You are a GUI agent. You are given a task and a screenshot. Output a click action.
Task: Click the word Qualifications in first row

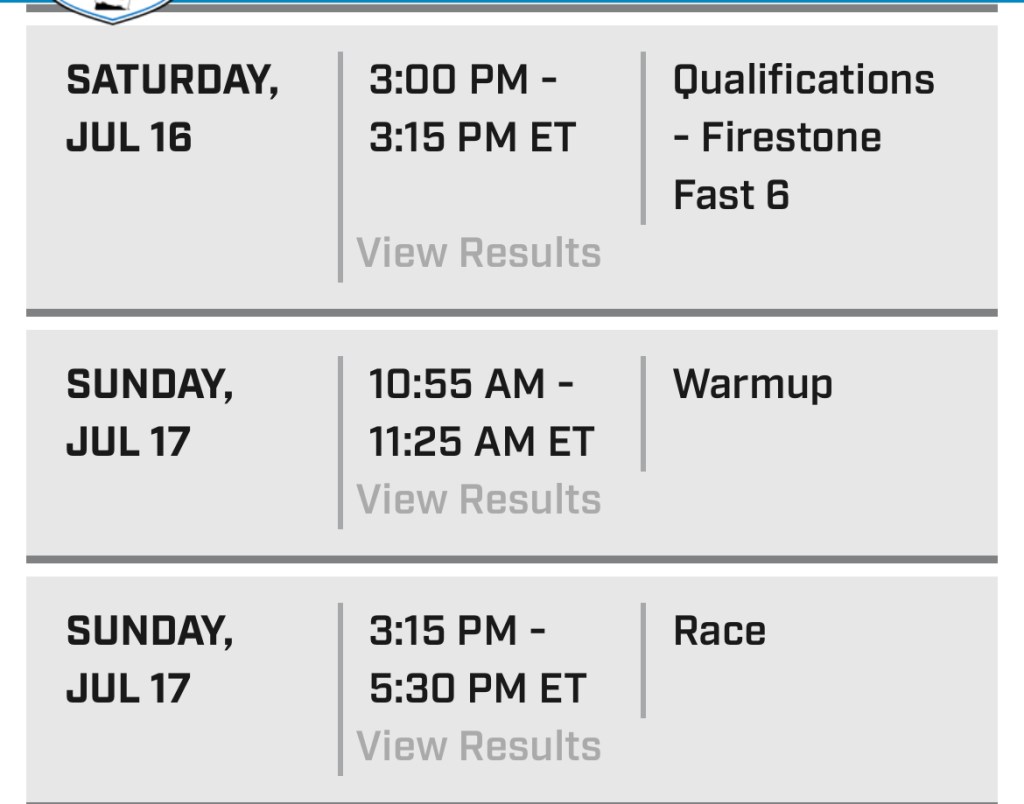pos(803,80)
